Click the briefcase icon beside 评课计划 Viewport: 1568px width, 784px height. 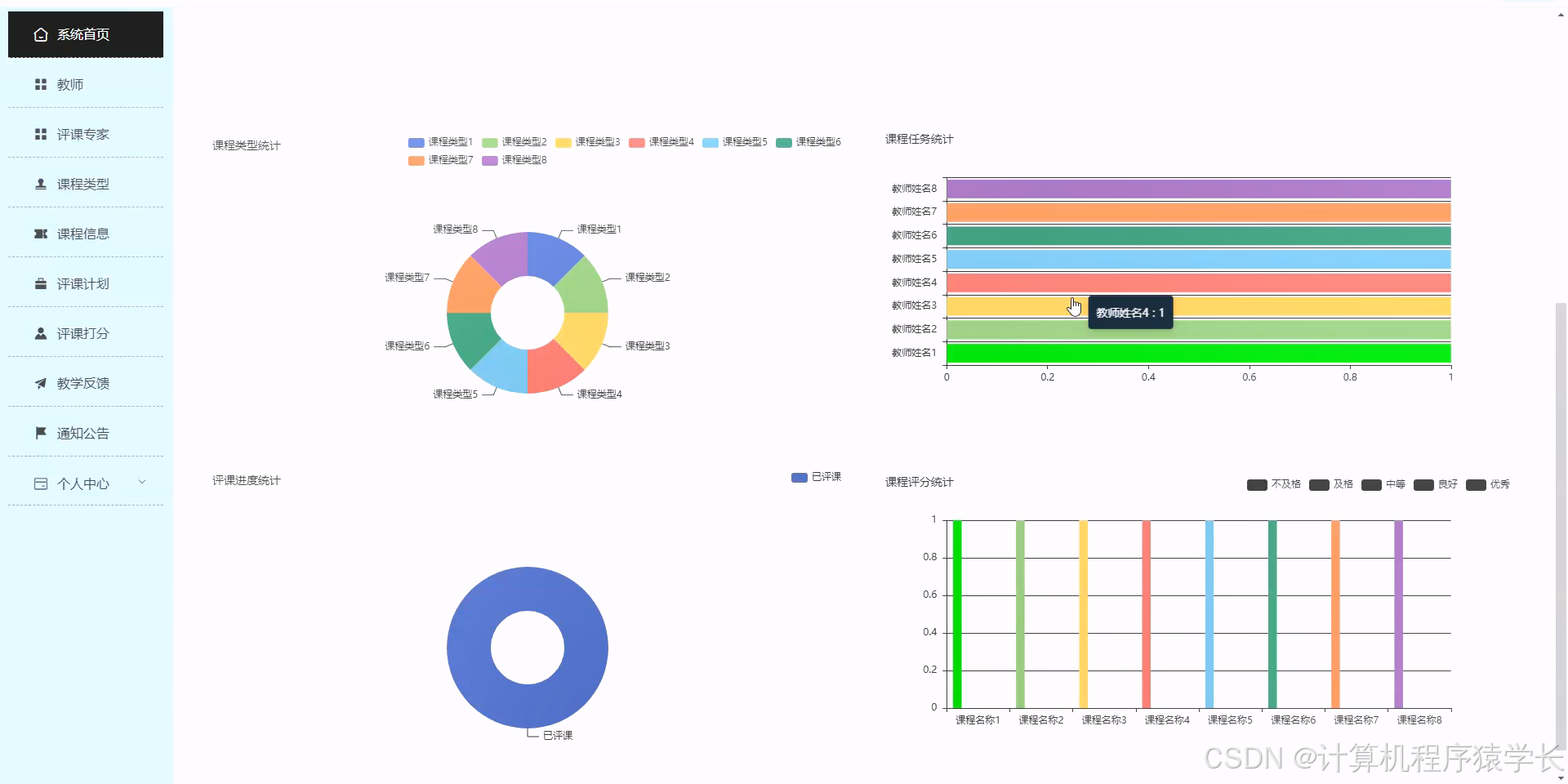click(41, 283)
